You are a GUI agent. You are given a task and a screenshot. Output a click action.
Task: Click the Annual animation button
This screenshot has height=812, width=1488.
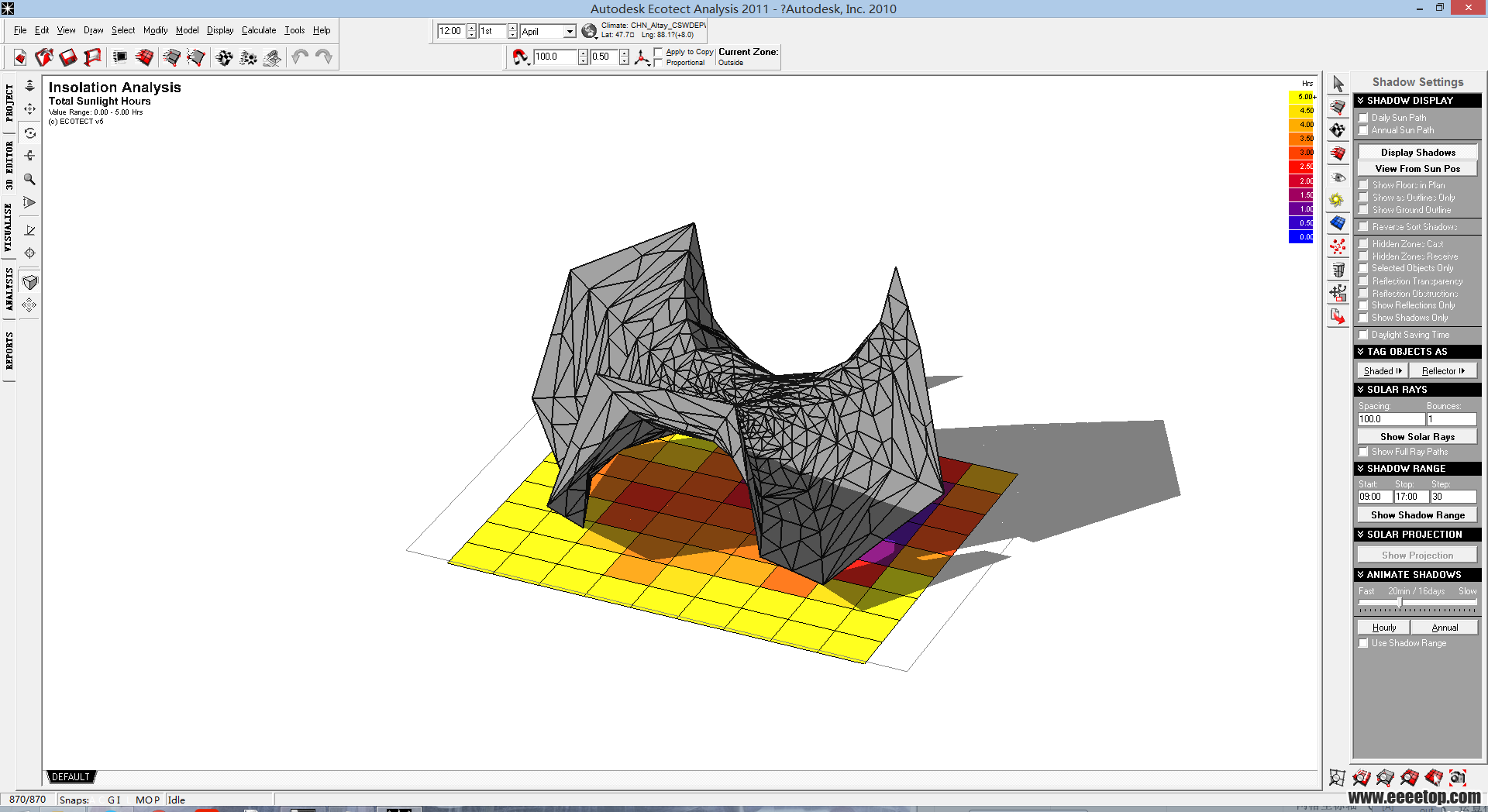pyautogui.click(x=1445, y=628)
